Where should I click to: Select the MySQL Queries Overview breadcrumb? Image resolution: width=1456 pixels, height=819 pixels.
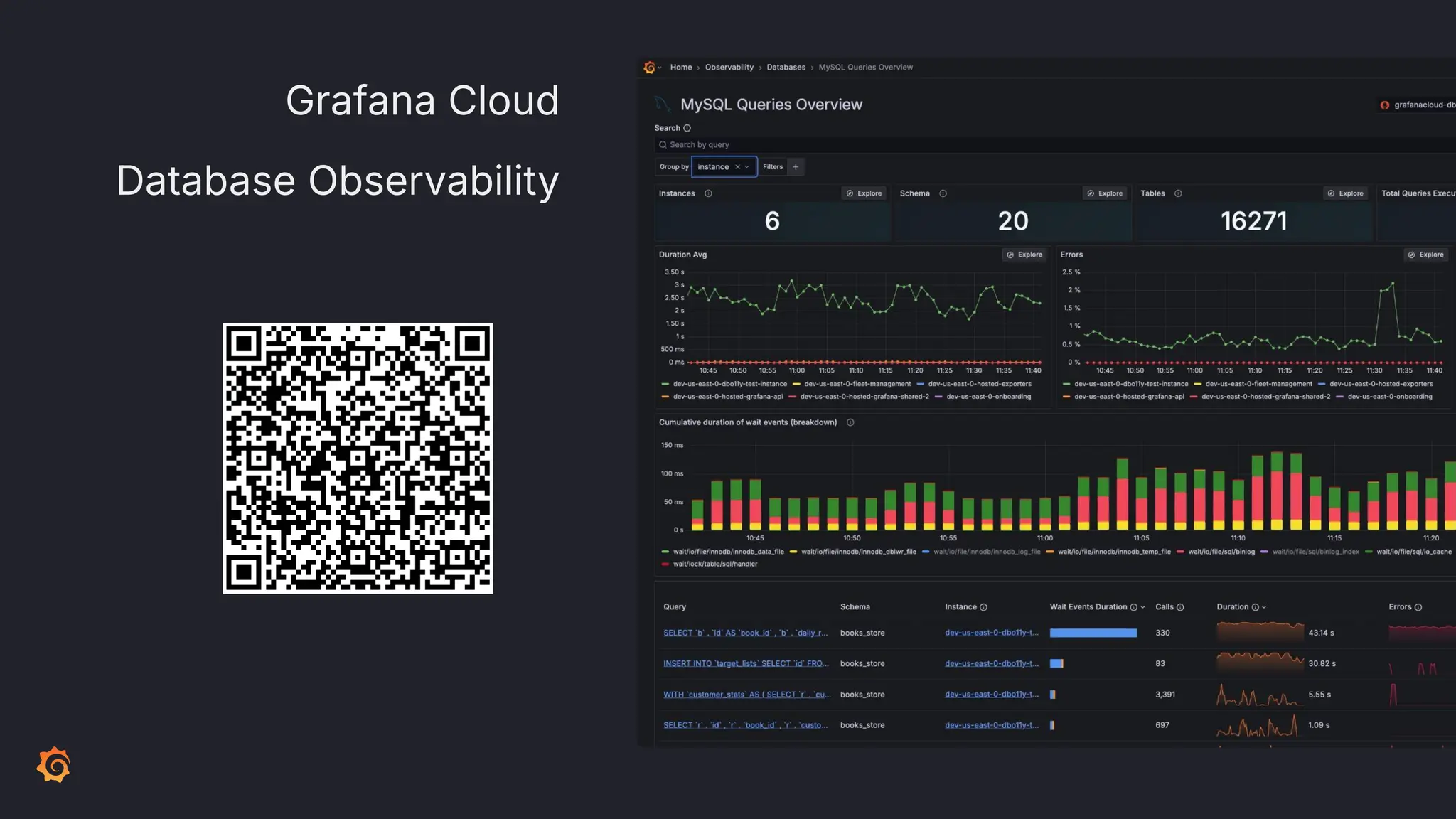(x=865, y=68)
